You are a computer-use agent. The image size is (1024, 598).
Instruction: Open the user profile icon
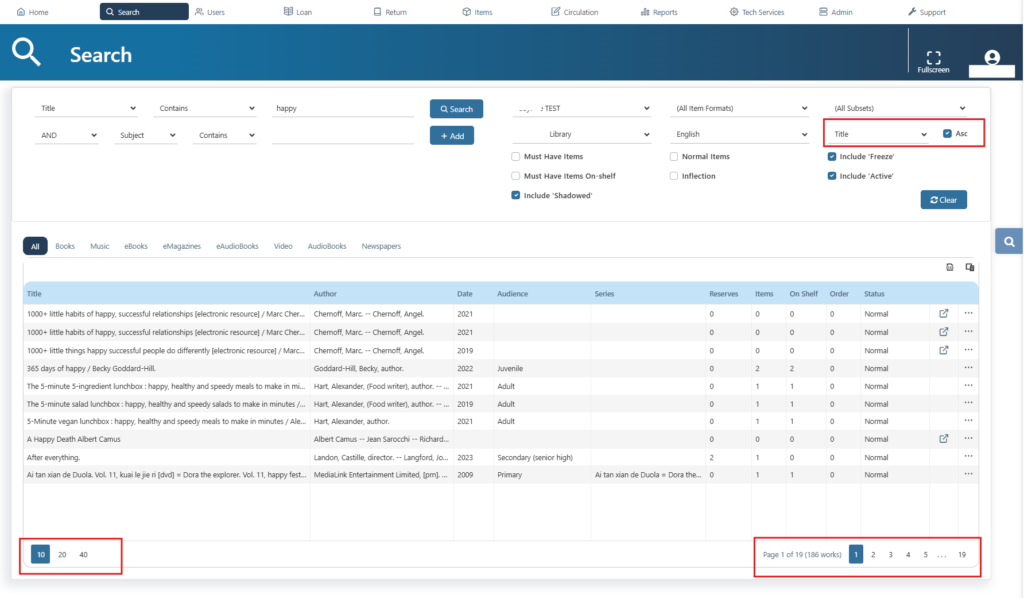click(x=992, y=57)
